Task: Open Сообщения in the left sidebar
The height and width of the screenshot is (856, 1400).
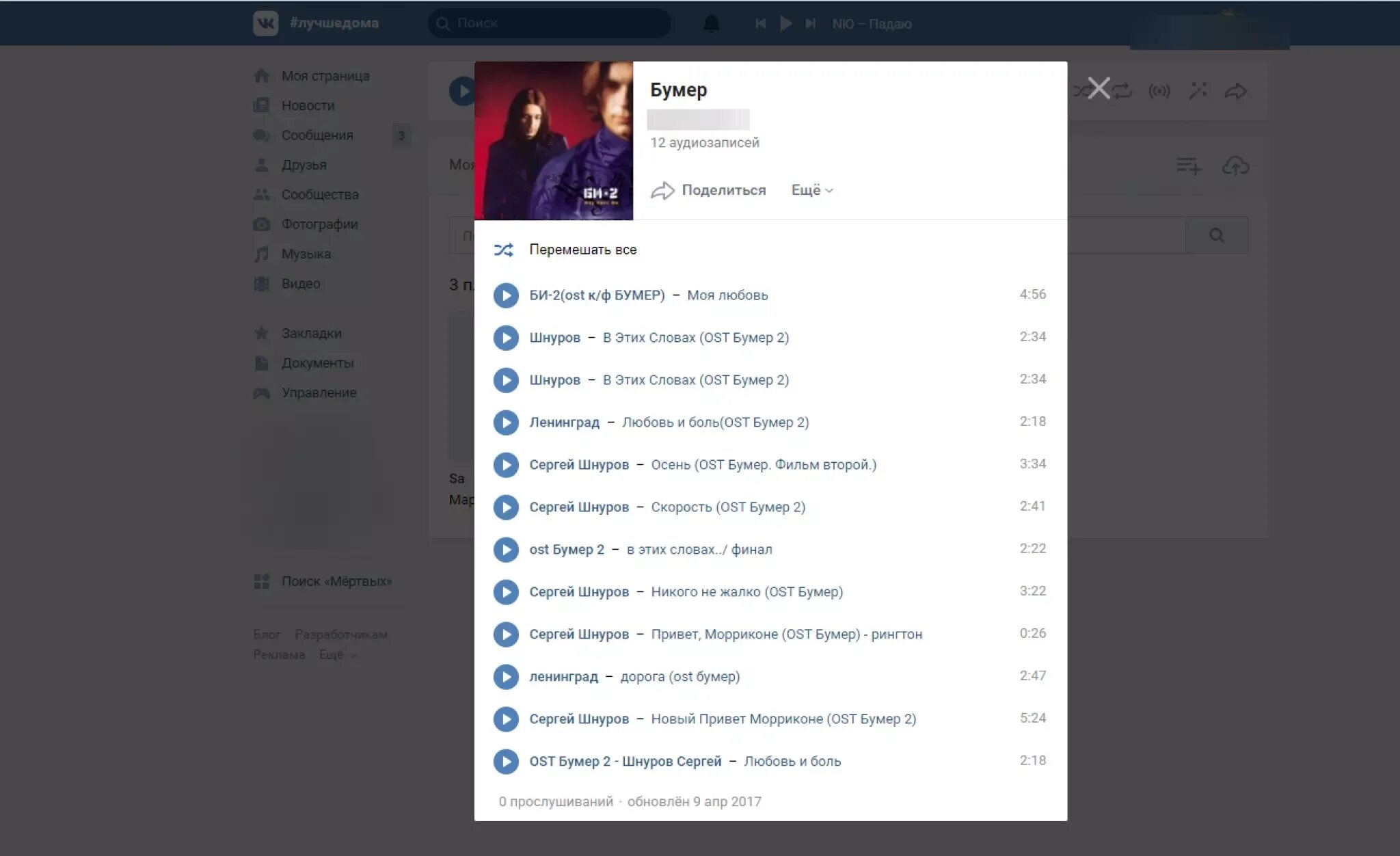Action: pyautogui.click(x=317, y=135)
